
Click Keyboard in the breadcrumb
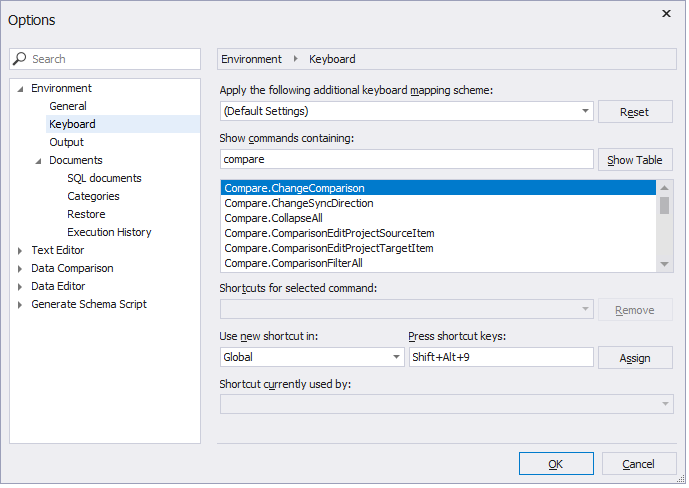332,59
